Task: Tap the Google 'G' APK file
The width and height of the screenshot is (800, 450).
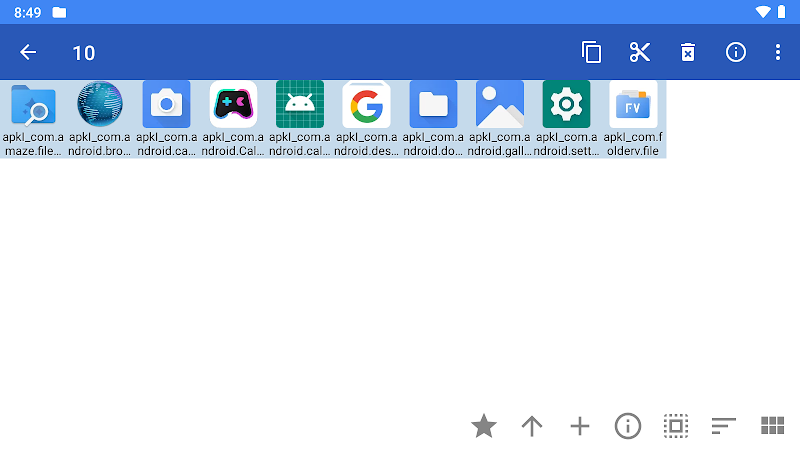Action: (x=366, y=118)
